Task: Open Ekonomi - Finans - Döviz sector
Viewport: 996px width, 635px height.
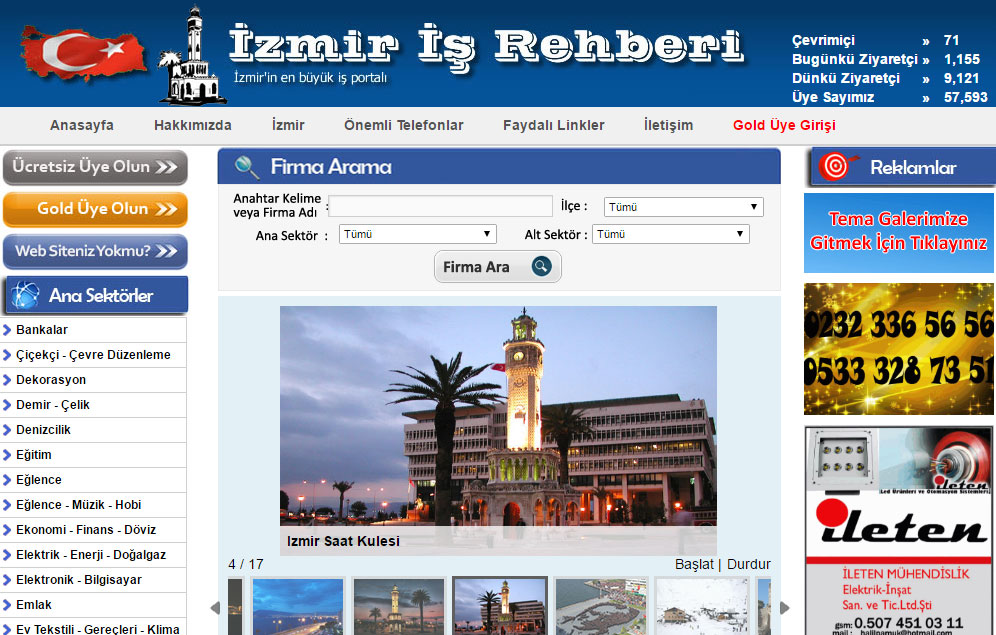Action: 86,530
